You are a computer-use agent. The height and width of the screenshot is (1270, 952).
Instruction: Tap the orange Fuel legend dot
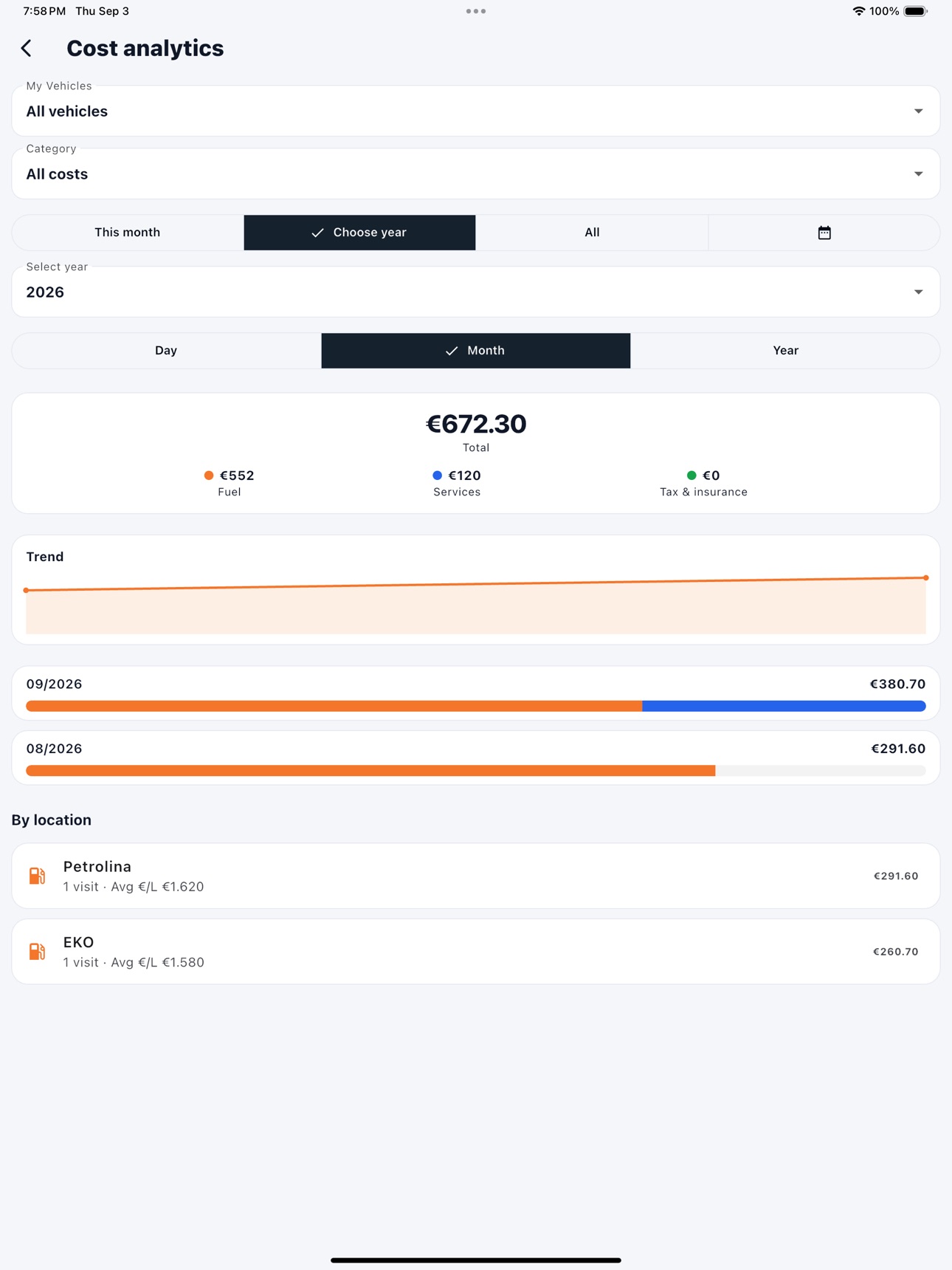tap(209, 476)
